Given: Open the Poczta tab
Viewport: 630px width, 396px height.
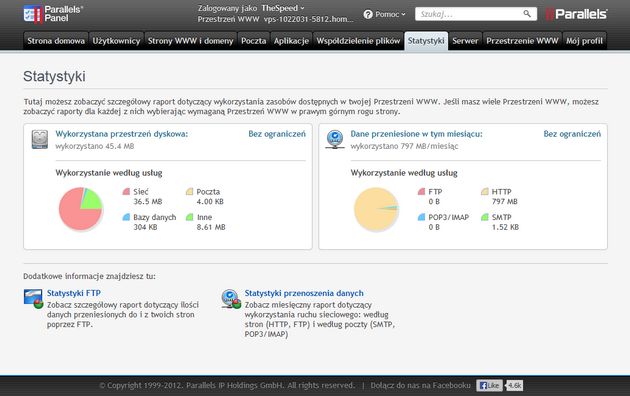Looking at the screenshot, I should pyautogui.click(x=254, y=41).
